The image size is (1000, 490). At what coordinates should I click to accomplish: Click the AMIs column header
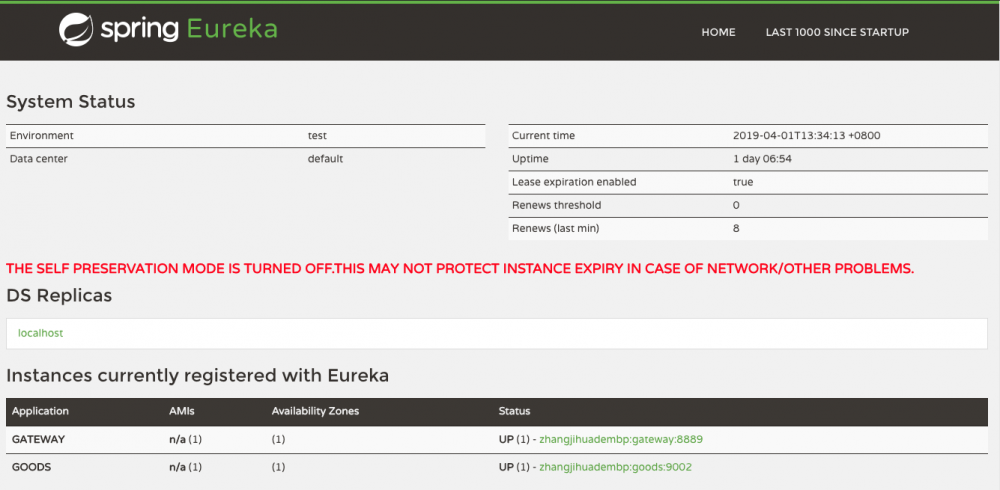pyautogui.click(x=183, y=411)
